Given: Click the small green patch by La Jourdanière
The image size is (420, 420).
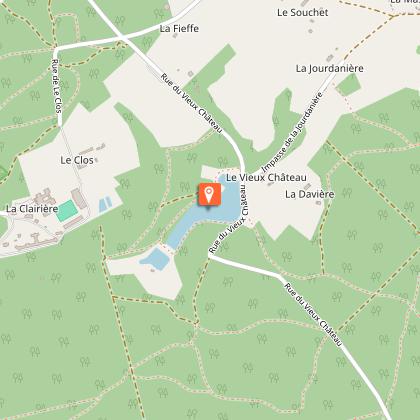Looking at the screenshot, I should 348,85.
